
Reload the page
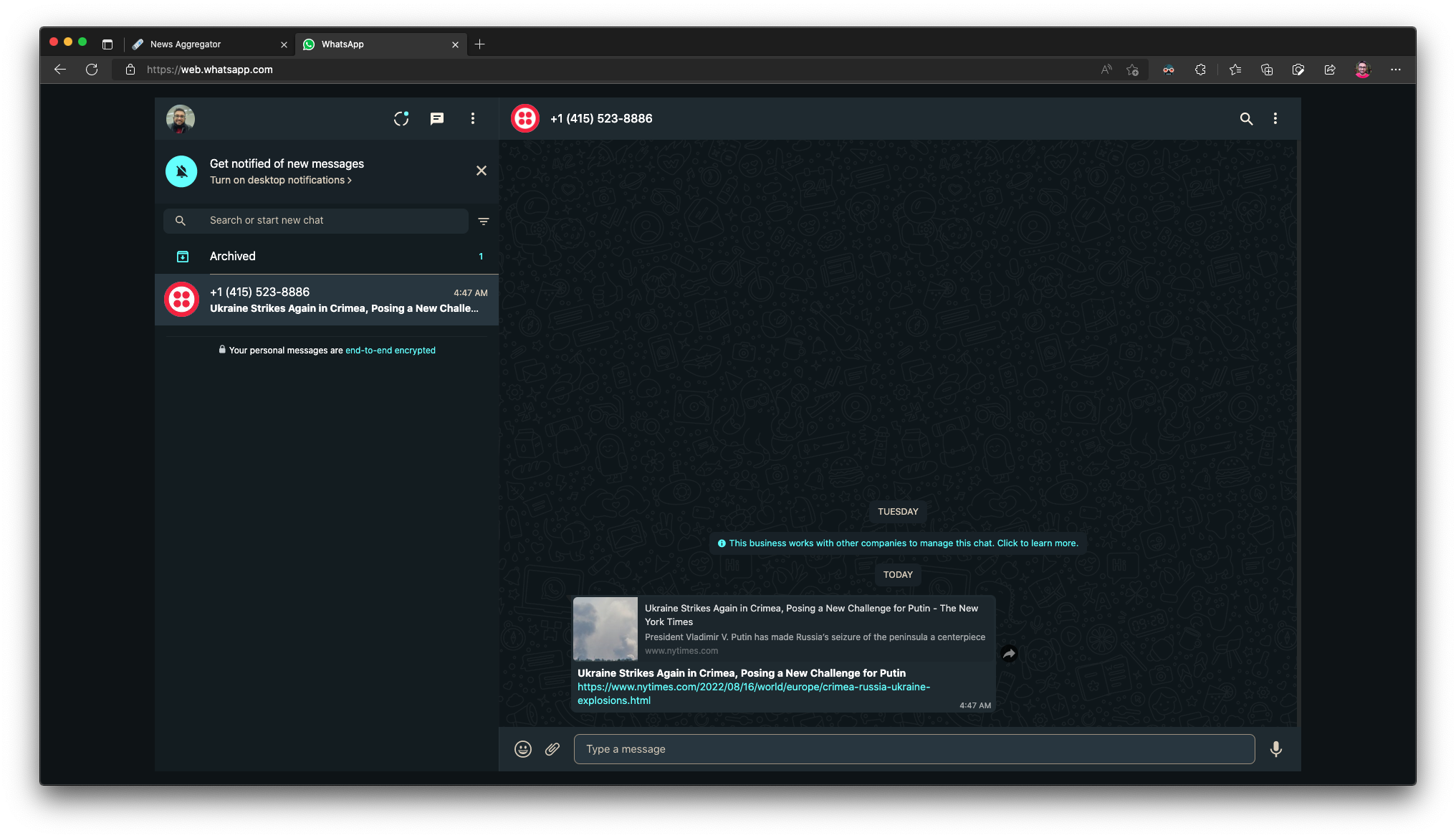click(x=92, y=70)
